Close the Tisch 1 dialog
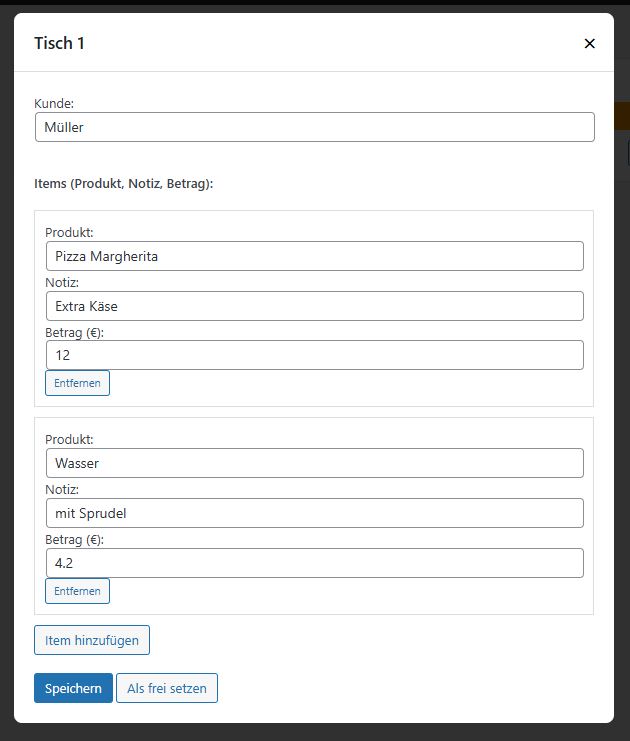The height and width of the screenshot is (741, 630). click(589, 43)
